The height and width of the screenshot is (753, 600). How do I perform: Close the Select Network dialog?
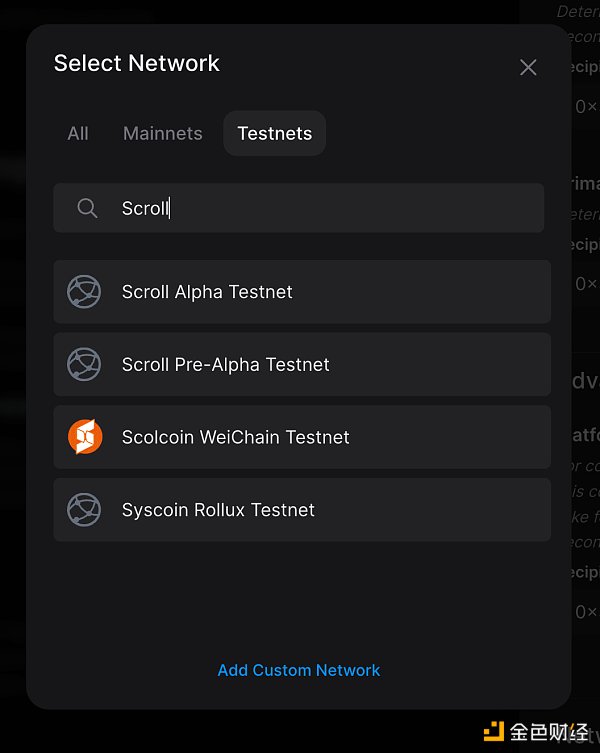click(528, 67)
